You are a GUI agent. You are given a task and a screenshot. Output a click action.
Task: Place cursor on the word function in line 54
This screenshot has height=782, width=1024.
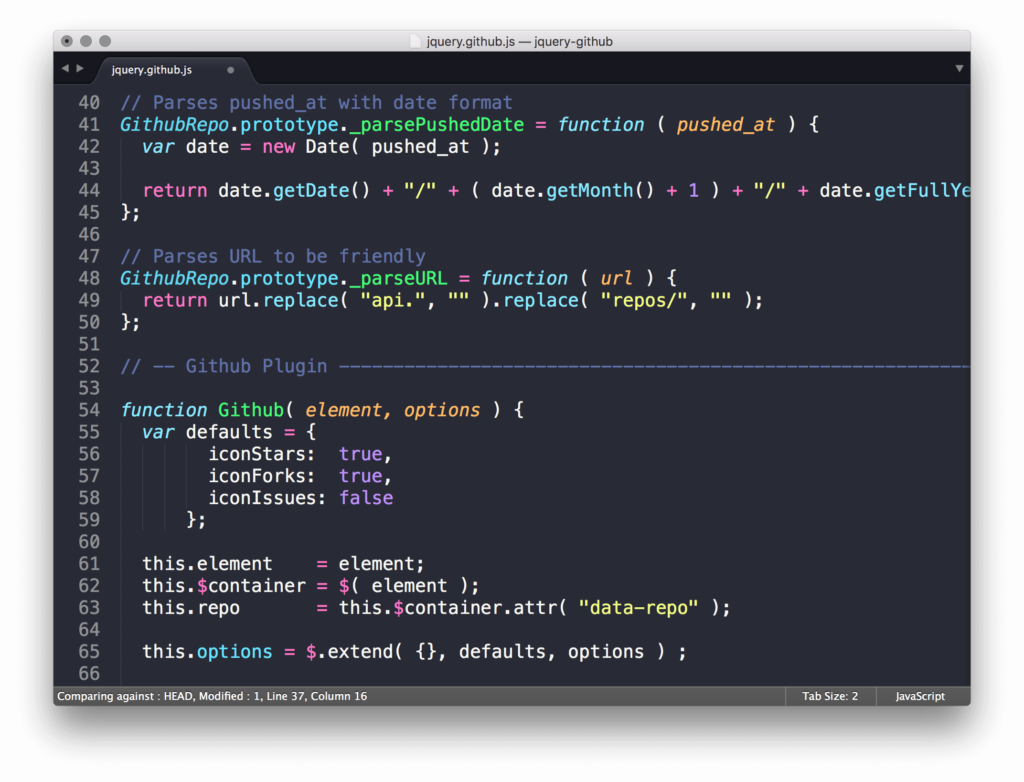pos(163,410)
